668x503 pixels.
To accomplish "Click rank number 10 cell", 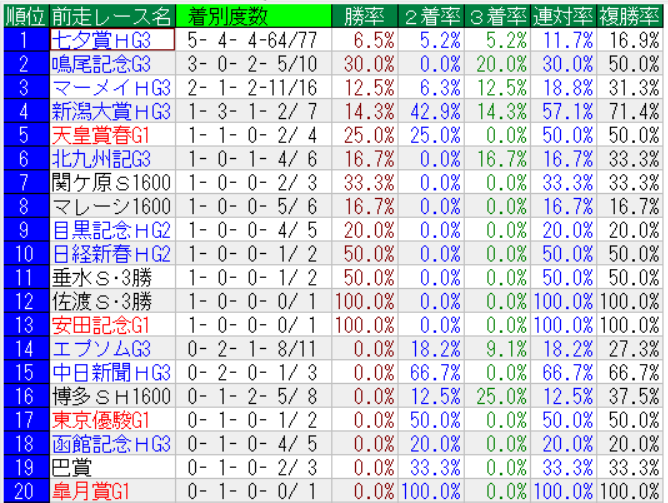I will coord(26,254).
